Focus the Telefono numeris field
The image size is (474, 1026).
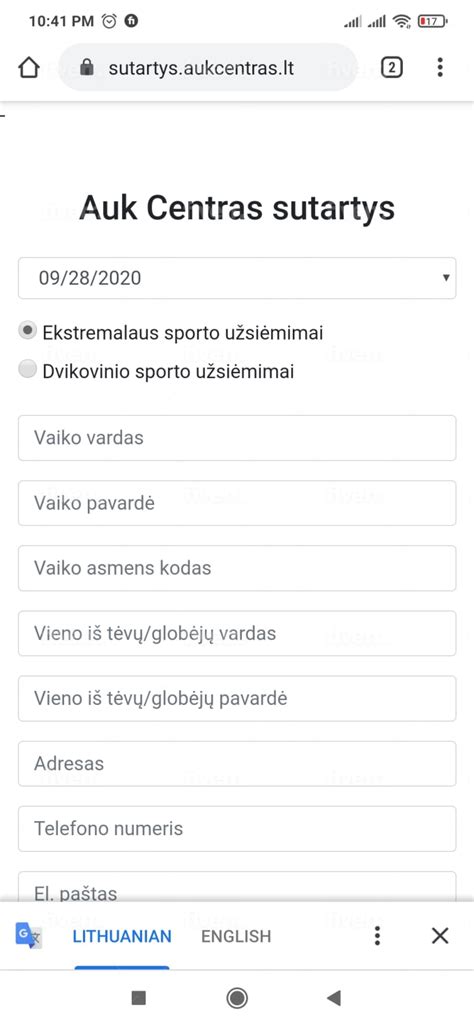coord(237,829)
